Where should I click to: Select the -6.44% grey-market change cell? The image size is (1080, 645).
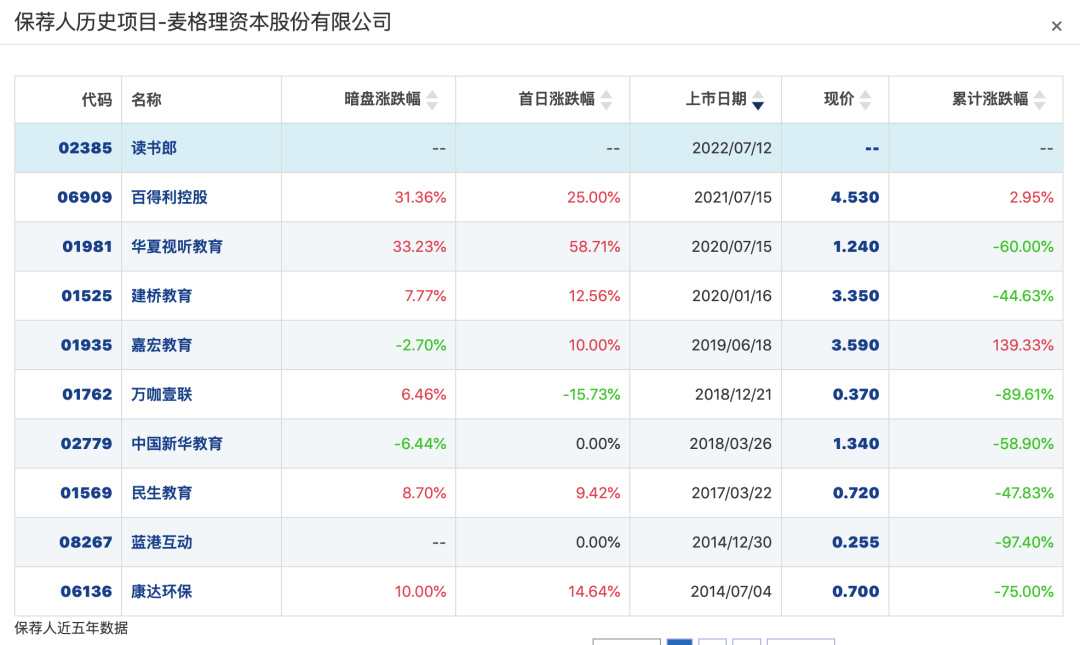tap(420, 444)
